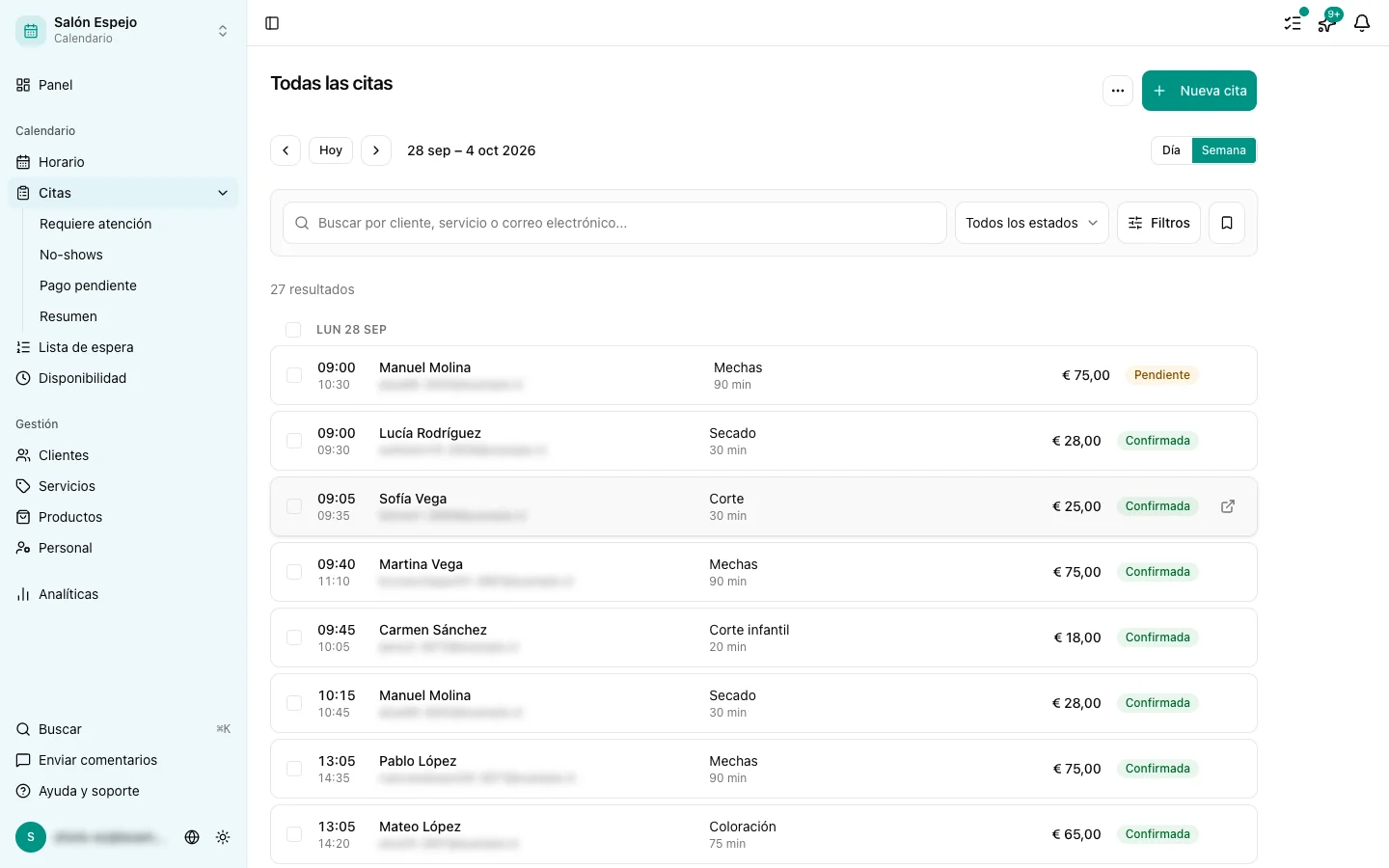Open Pago pendiente sub-item
This screenshot has height=868, width=1389.
point(134,285)
